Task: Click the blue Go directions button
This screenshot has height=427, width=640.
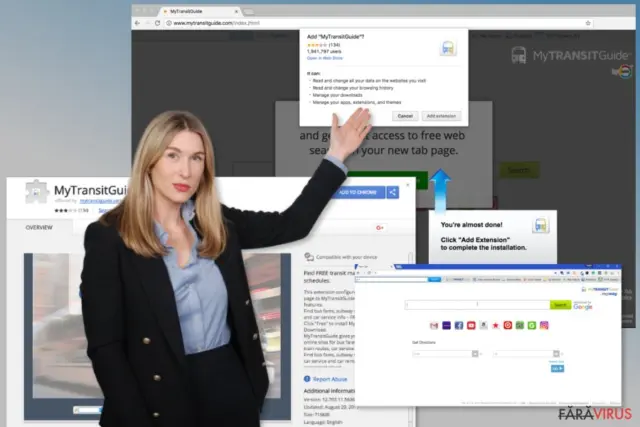Action: pyautogui.click(x=557, y=369)
